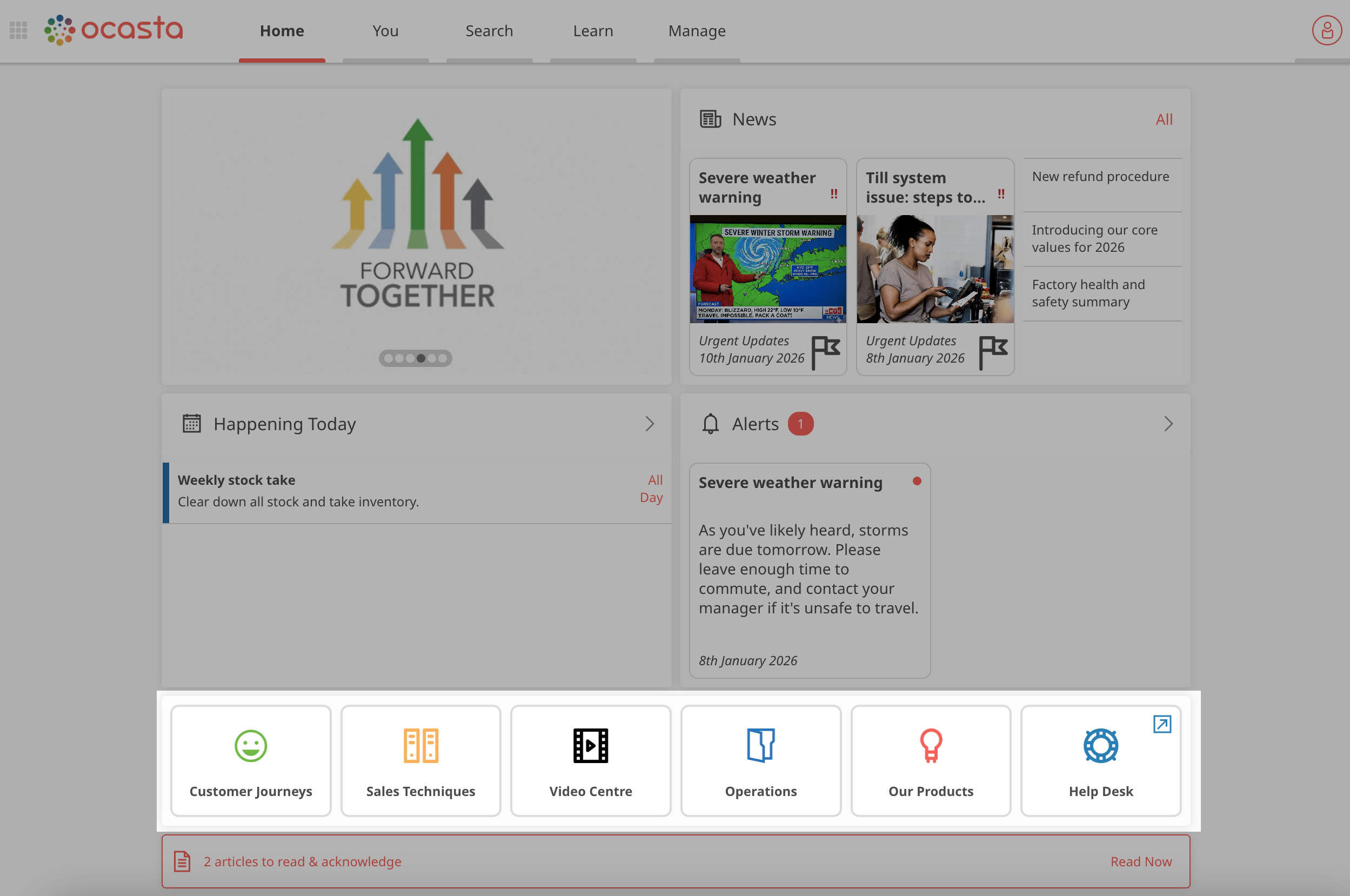Open the app grid launcher icon
Image resolution: width=1350 pixels, height=896 pixels.
(x=18, y=30)
